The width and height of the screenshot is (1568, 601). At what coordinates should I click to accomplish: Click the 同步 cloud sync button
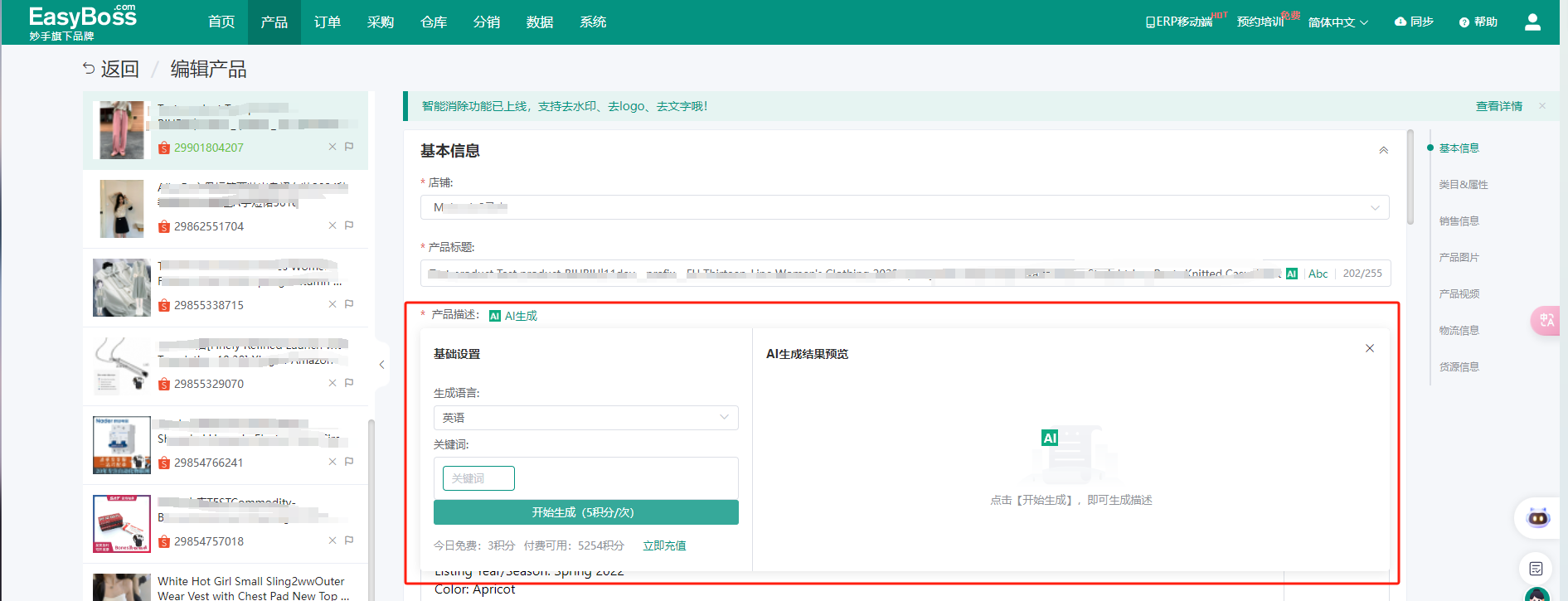[x=1414, y=22]
